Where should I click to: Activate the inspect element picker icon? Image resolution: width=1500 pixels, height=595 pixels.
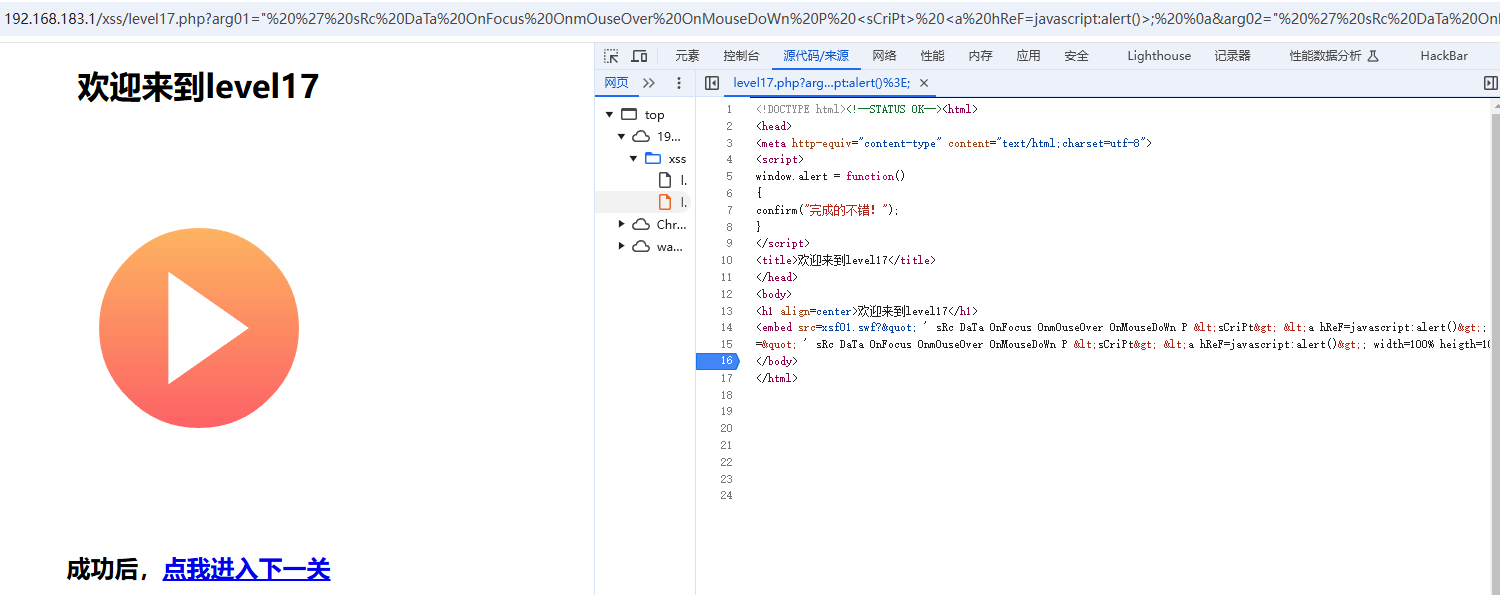click(612, 56)
